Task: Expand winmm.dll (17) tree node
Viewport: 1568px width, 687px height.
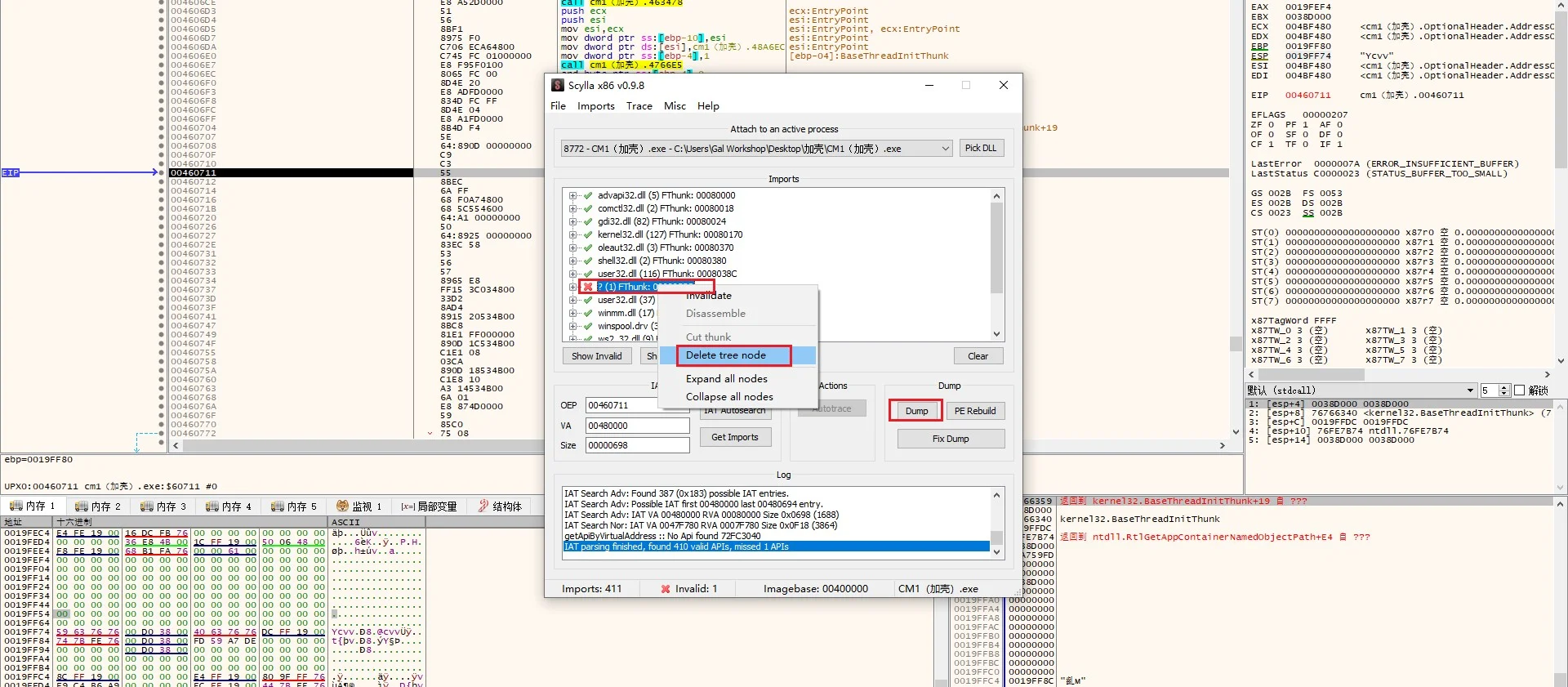Action: point(573,313)
